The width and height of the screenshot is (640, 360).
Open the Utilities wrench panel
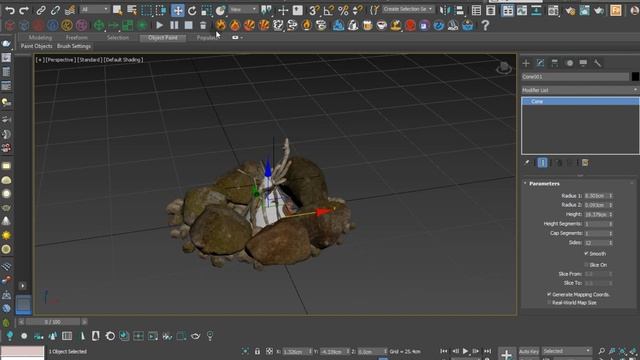pos(598,63)
